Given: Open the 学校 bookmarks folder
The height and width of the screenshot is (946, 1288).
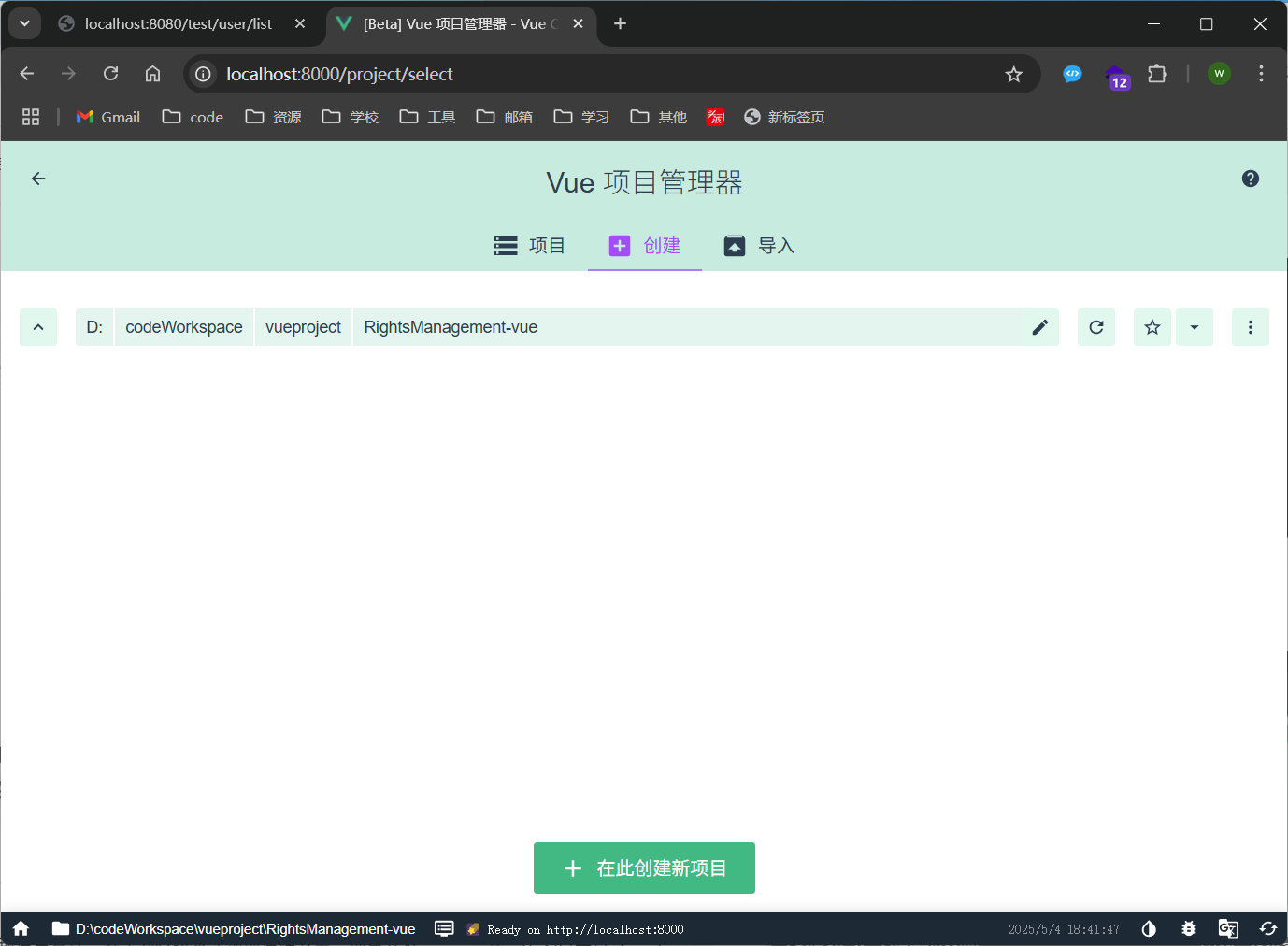Looking at the screenshot, I should pyautogui.click(x=351, y=117).
